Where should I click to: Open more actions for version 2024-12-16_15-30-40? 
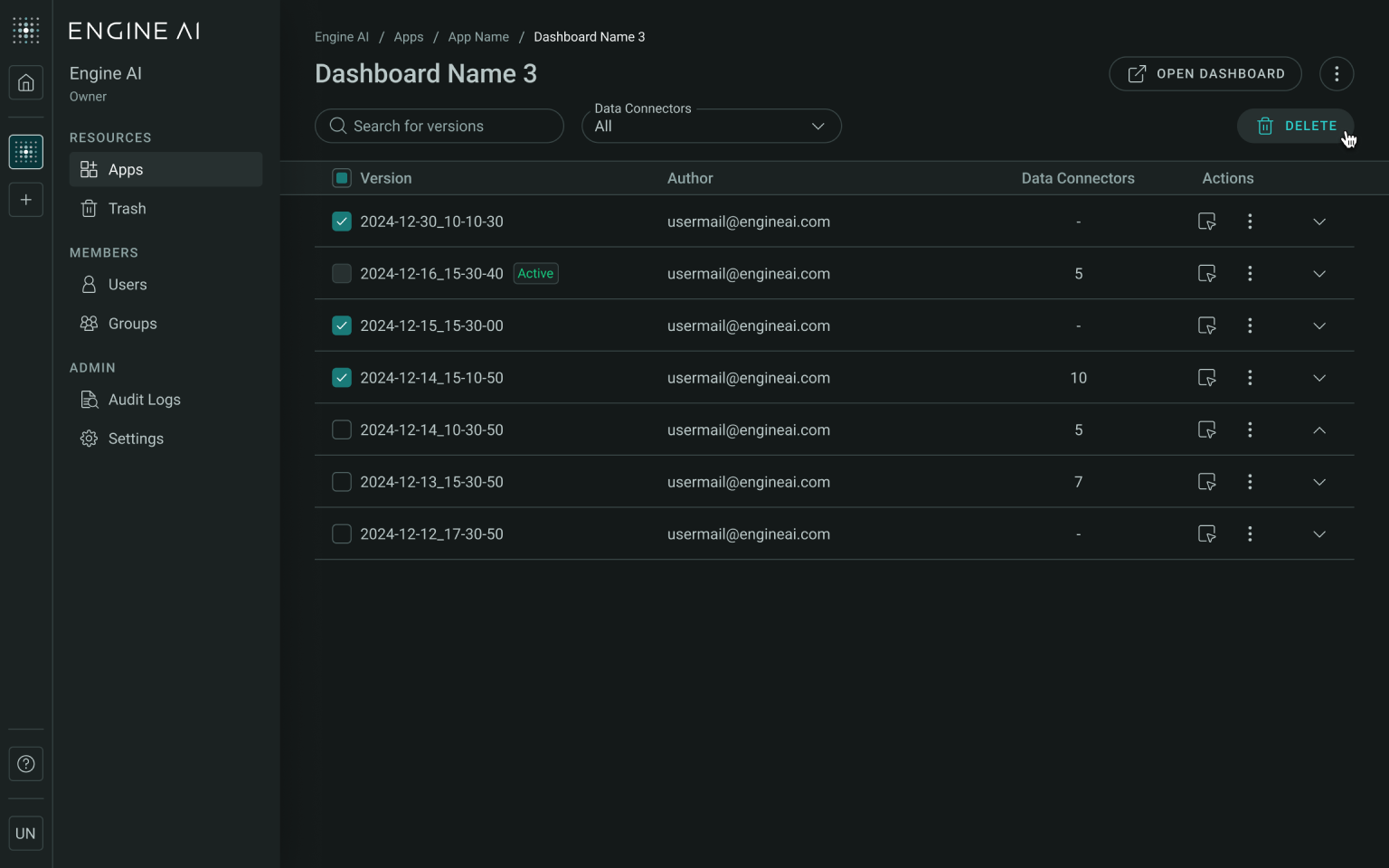[x=1250, y=274]
